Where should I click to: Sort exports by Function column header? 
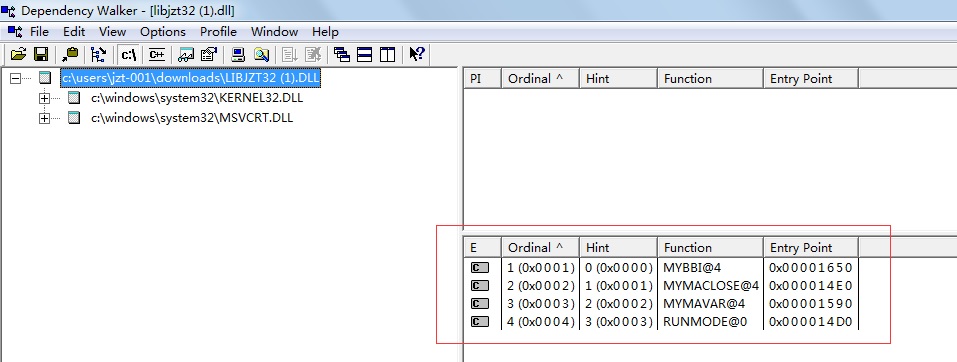coord(710,248)
